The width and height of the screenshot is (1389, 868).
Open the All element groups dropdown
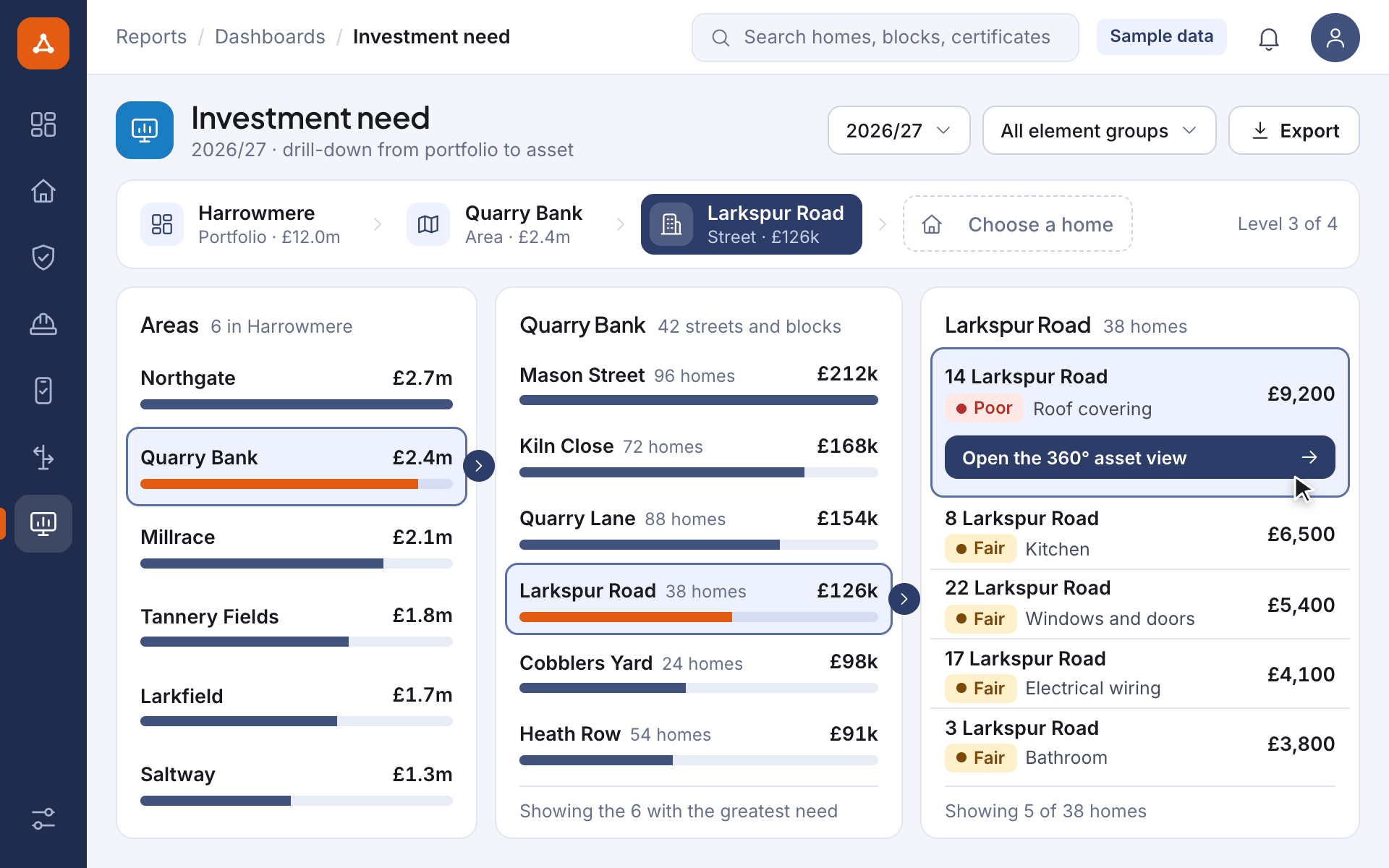pos(1099,130)
